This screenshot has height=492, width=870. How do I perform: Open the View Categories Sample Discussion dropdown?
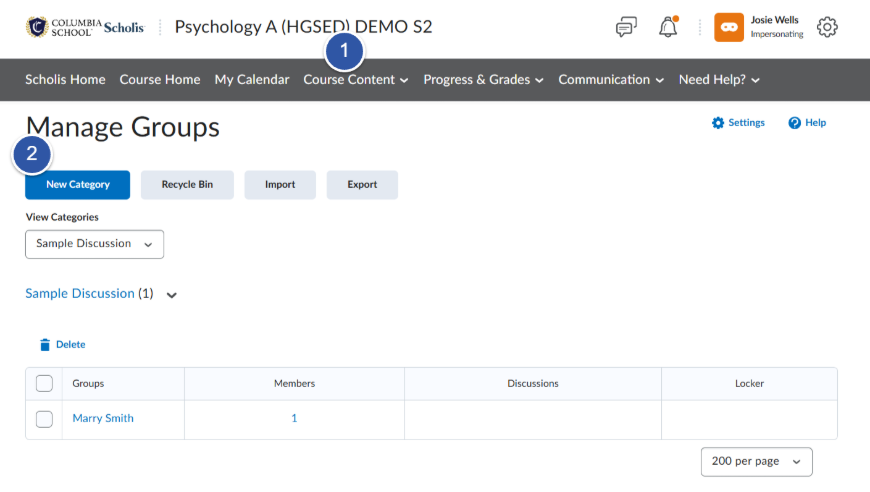coord(94,244)
